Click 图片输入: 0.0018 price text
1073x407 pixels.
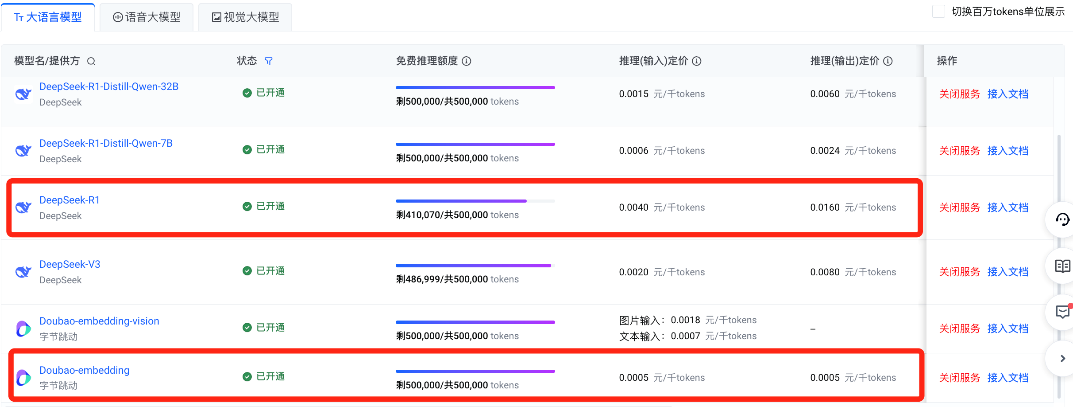pyautogui.click(x=688, y=320)
